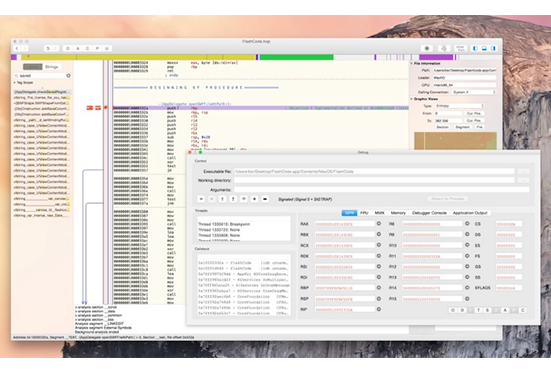Click the RAX register value field
Viewport: 551px width, 371px height.
coord(345,224)
